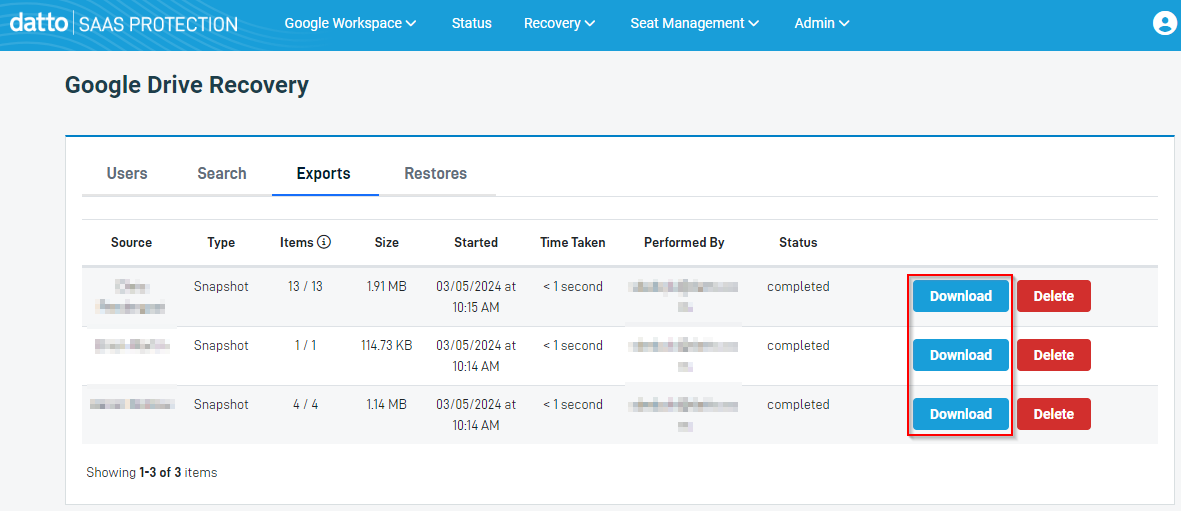Click the 114.73 KB size cell
The width and height of the screenshot is (1181, 511).
click(x=386, y=345)
